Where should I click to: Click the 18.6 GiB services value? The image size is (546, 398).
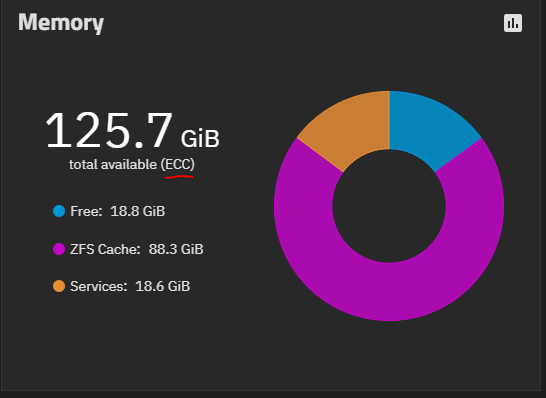[x=162, y=286]
